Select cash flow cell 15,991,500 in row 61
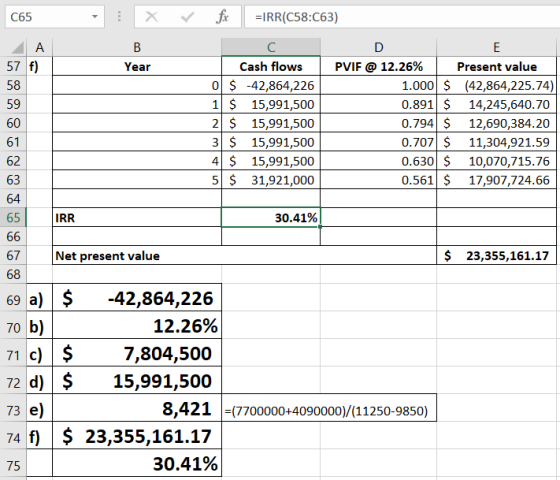 point(271,142)
